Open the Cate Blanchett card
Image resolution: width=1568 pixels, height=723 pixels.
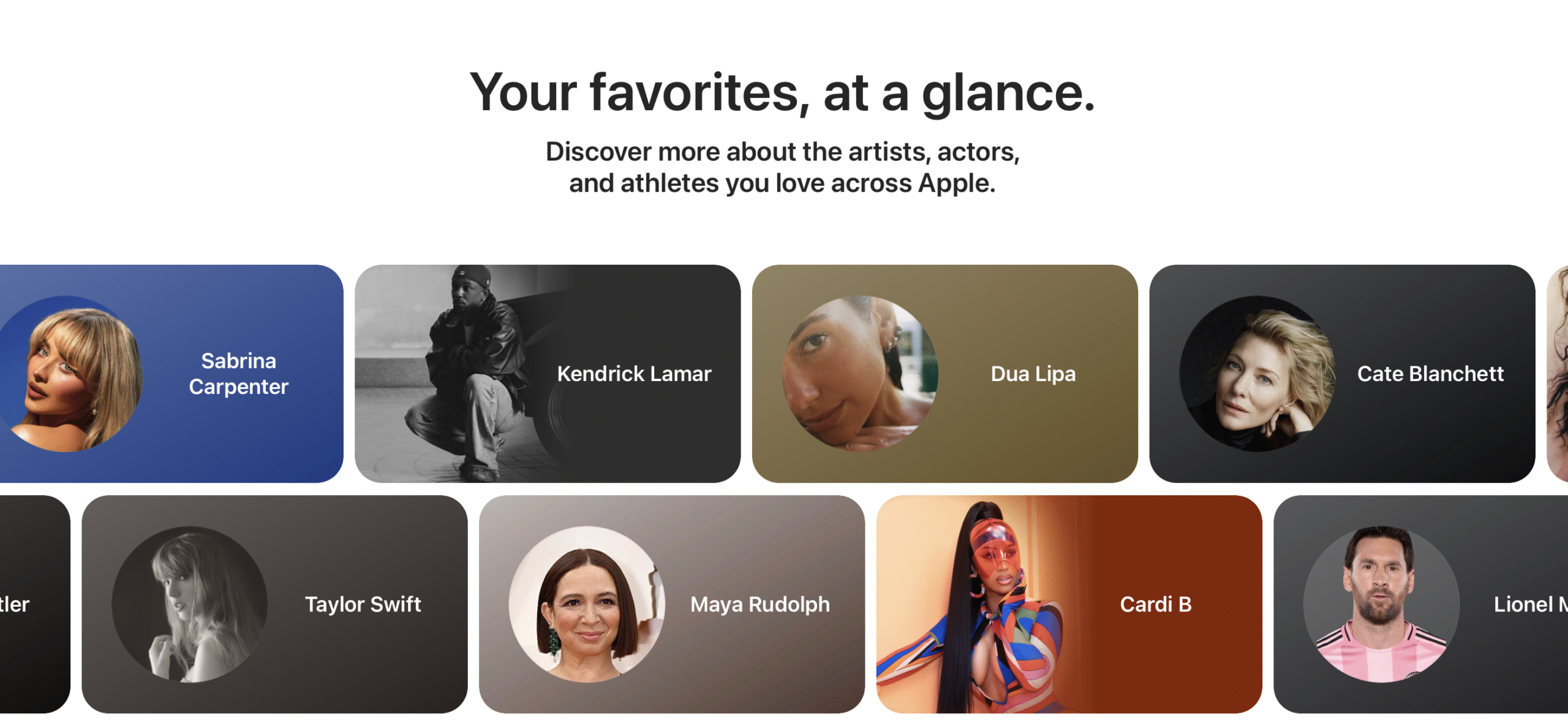point(1342,373)
